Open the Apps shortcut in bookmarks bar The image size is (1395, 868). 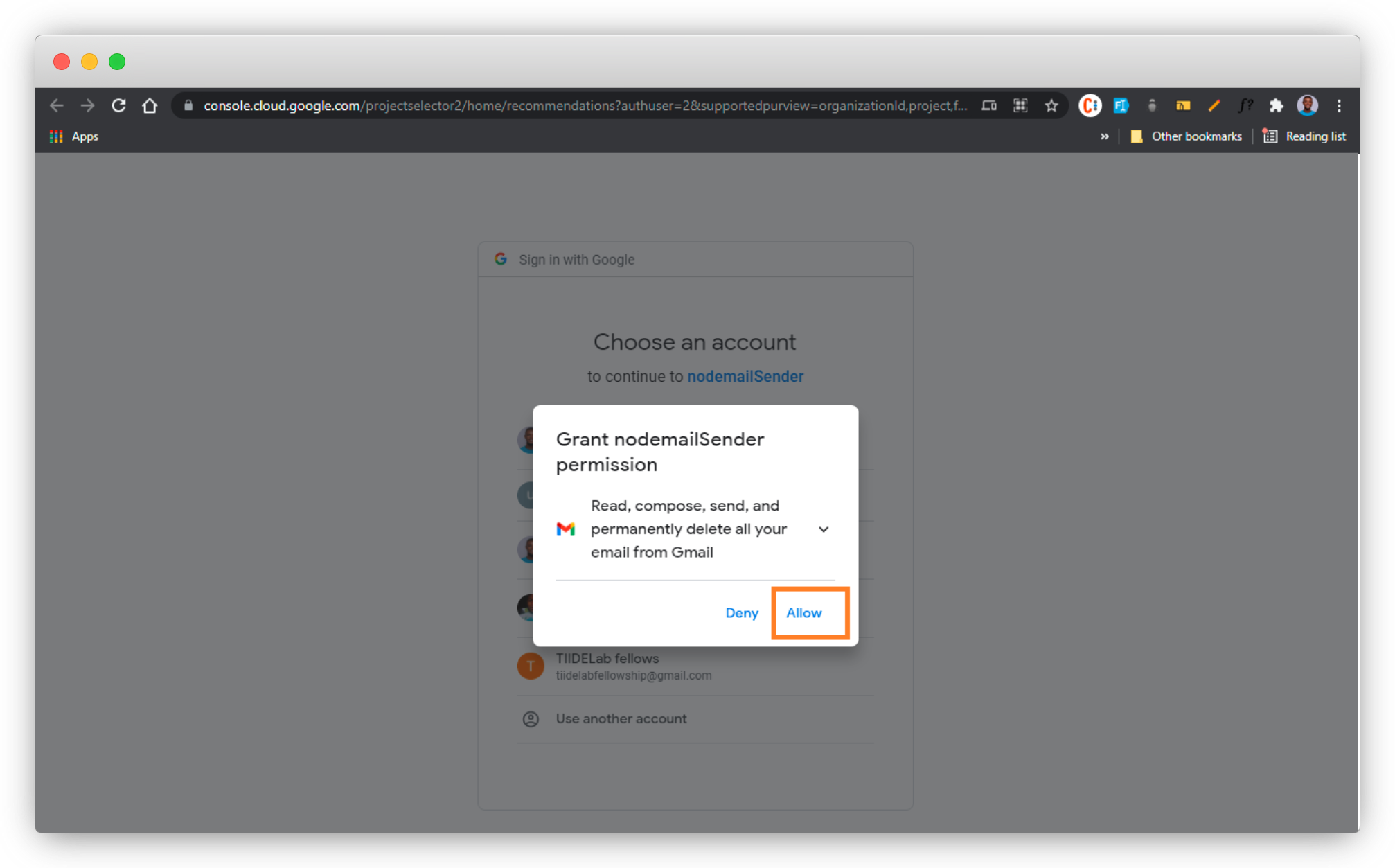(x=74, y=136)
